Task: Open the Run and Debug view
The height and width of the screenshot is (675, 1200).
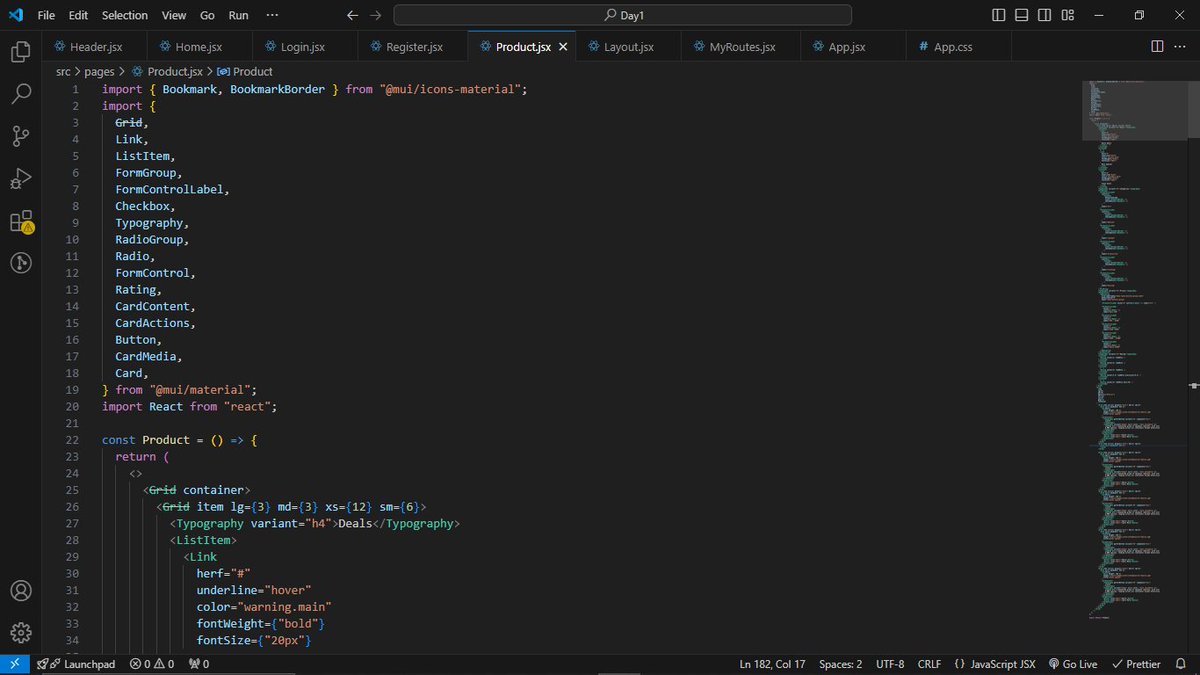Action: 21,179
